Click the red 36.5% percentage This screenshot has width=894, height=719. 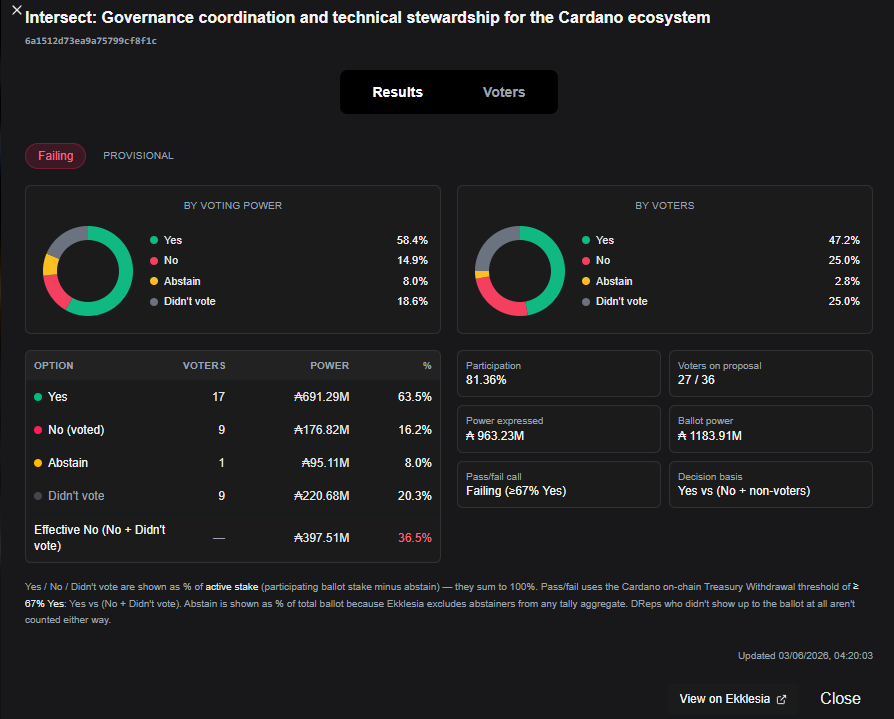coord(415,538)
